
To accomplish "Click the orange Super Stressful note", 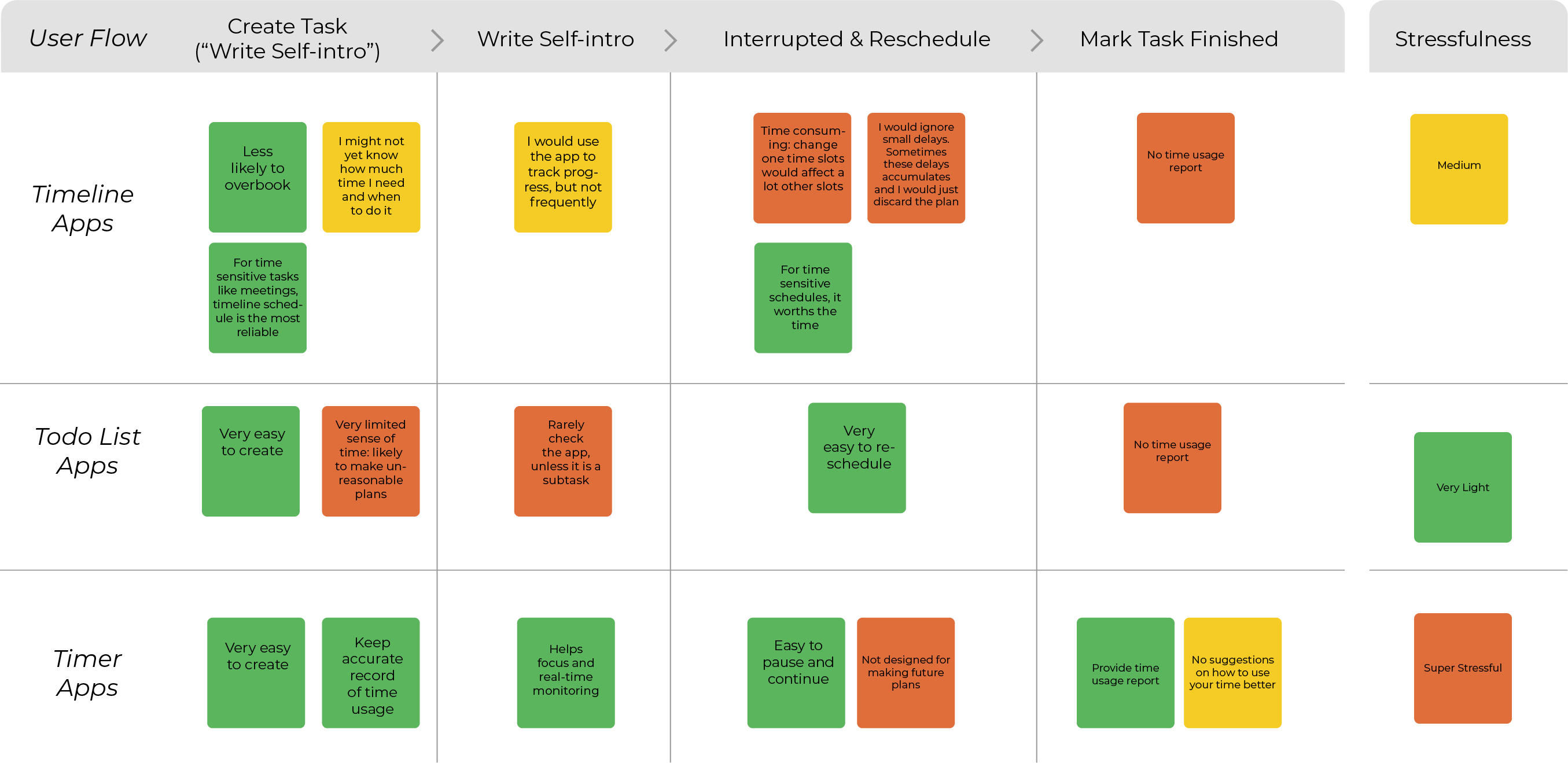I will [x=1462, y=668].
